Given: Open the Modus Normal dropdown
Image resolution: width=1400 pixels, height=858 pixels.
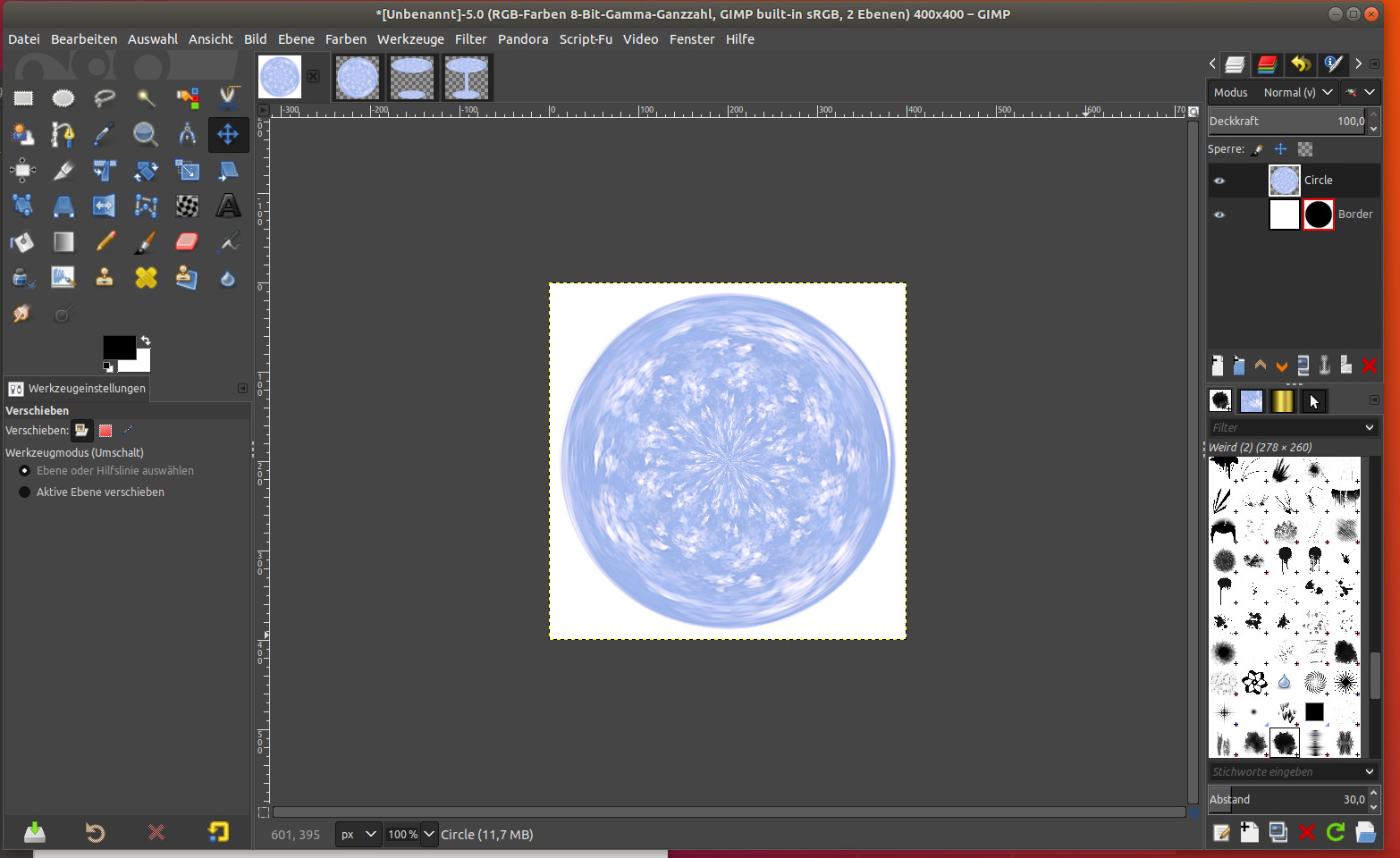Looking at the screenshot, I should [1297, 92].
